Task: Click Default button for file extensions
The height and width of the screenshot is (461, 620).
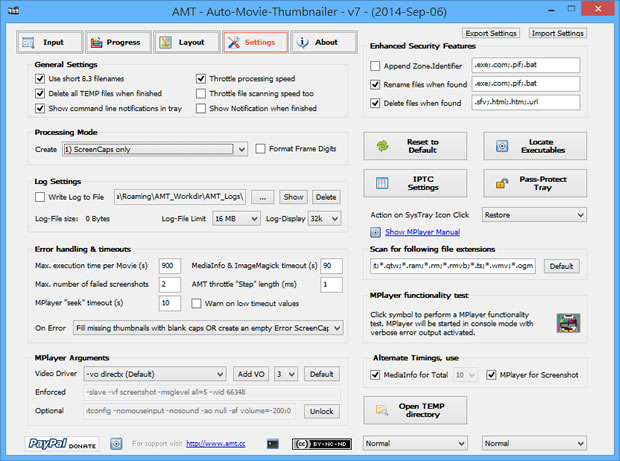Action: pos(561,266)
